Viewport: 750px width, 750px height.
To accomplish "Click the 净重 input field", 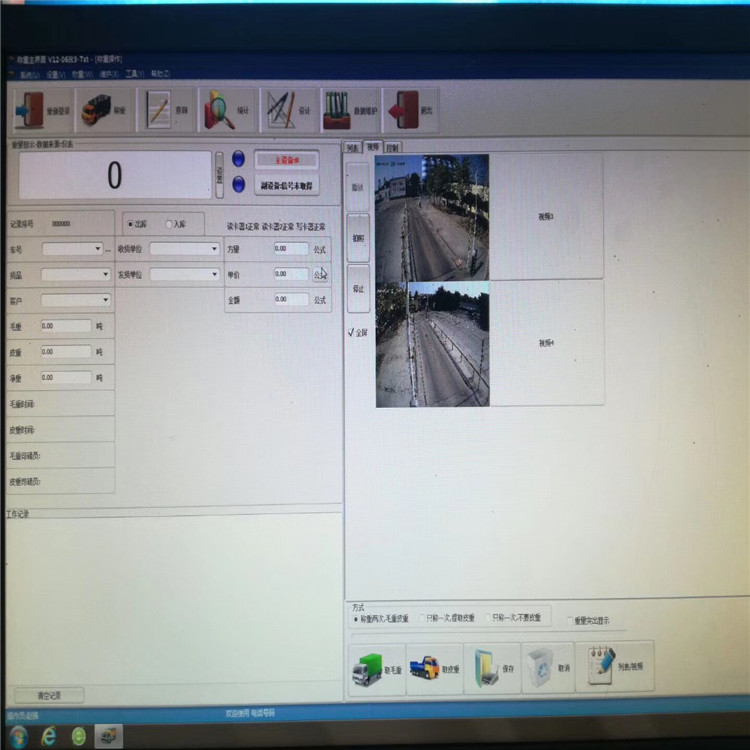I will point(66,377).
